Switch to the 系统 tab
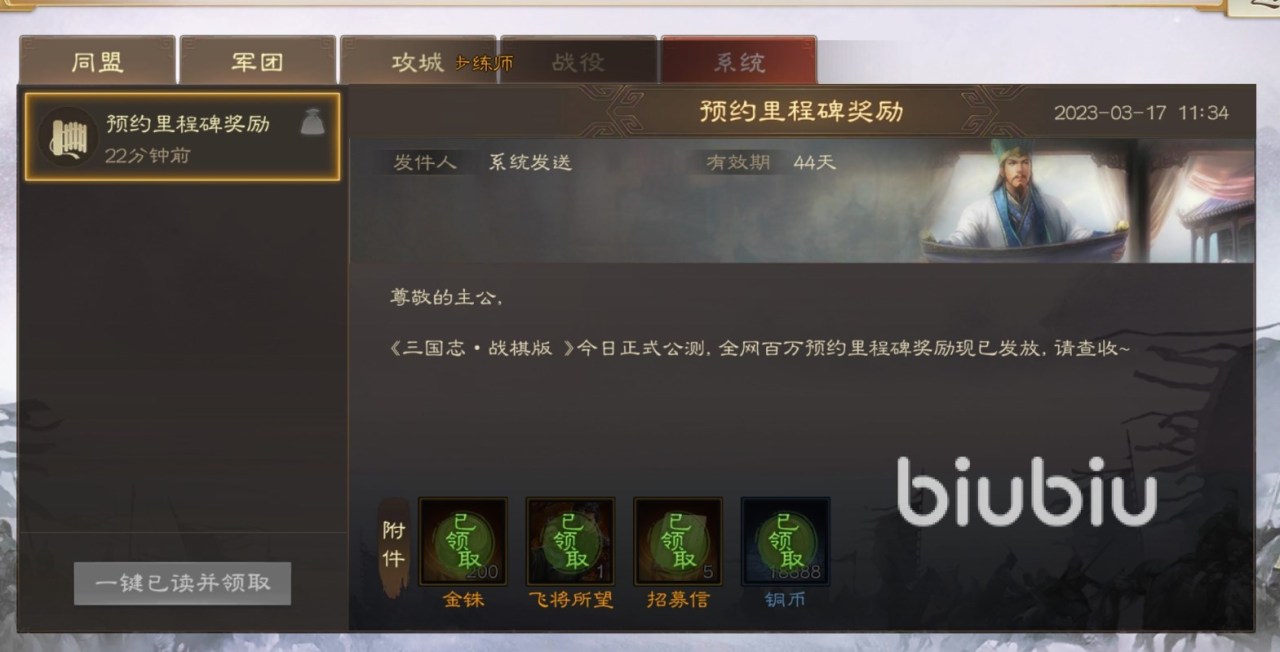Viewport: 1280px width, 652px height. point(739,61)
